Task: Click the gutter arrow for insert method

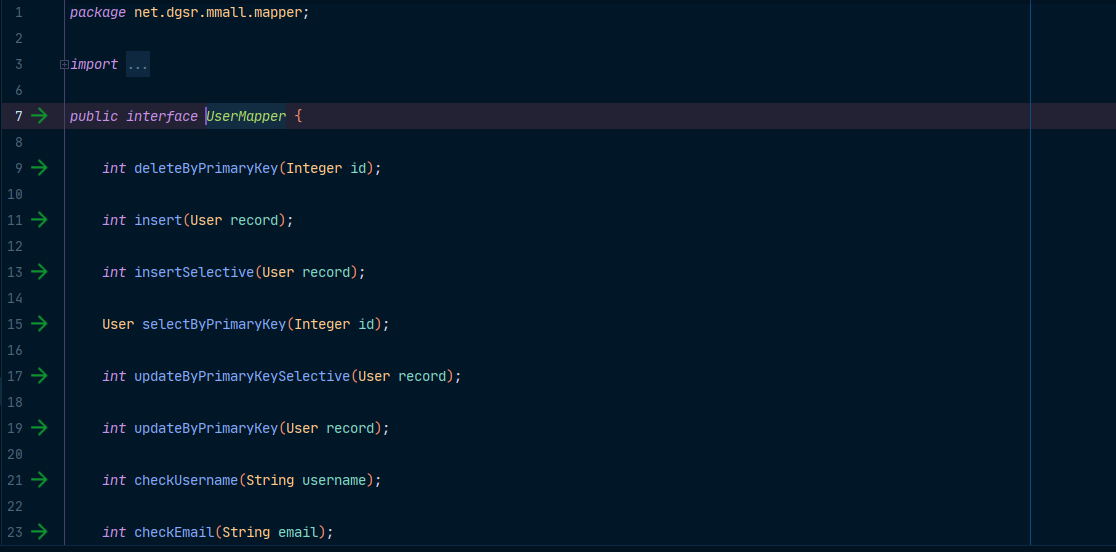Action: [39, 220]
